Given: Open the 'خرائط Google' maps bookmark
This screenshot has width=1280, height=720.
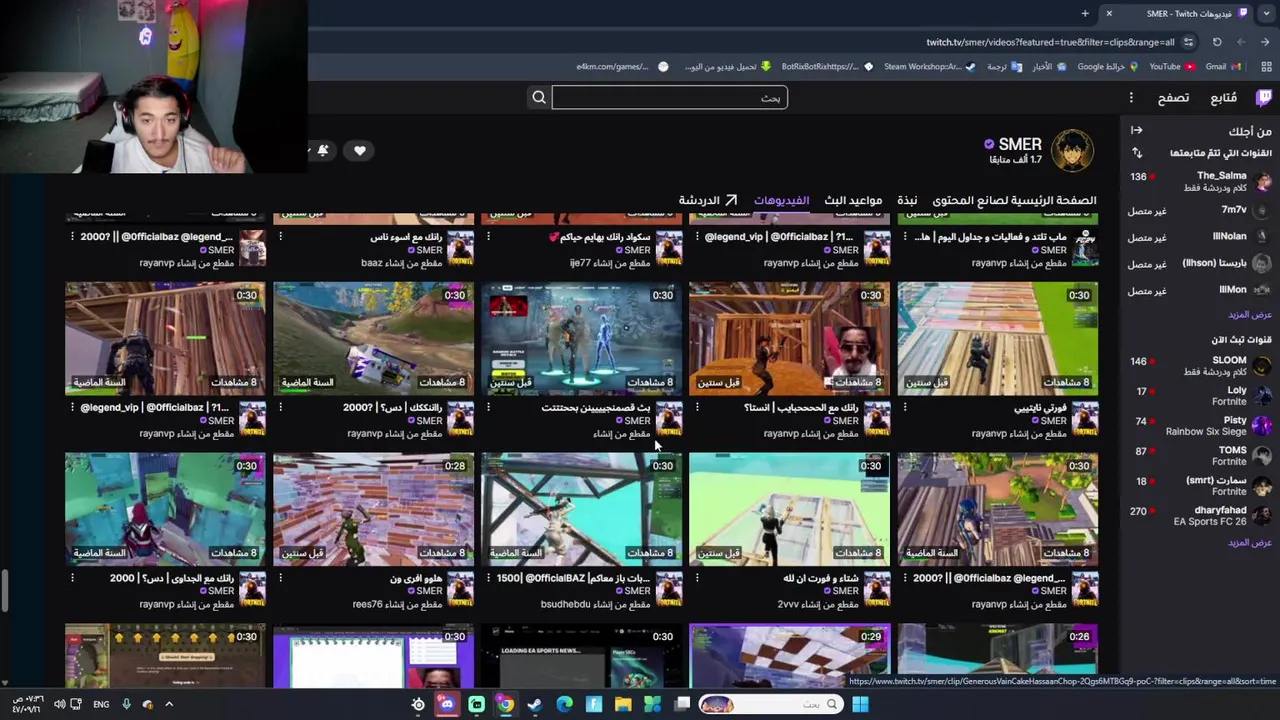Looking at the screenshot, I should (1108, 67).
